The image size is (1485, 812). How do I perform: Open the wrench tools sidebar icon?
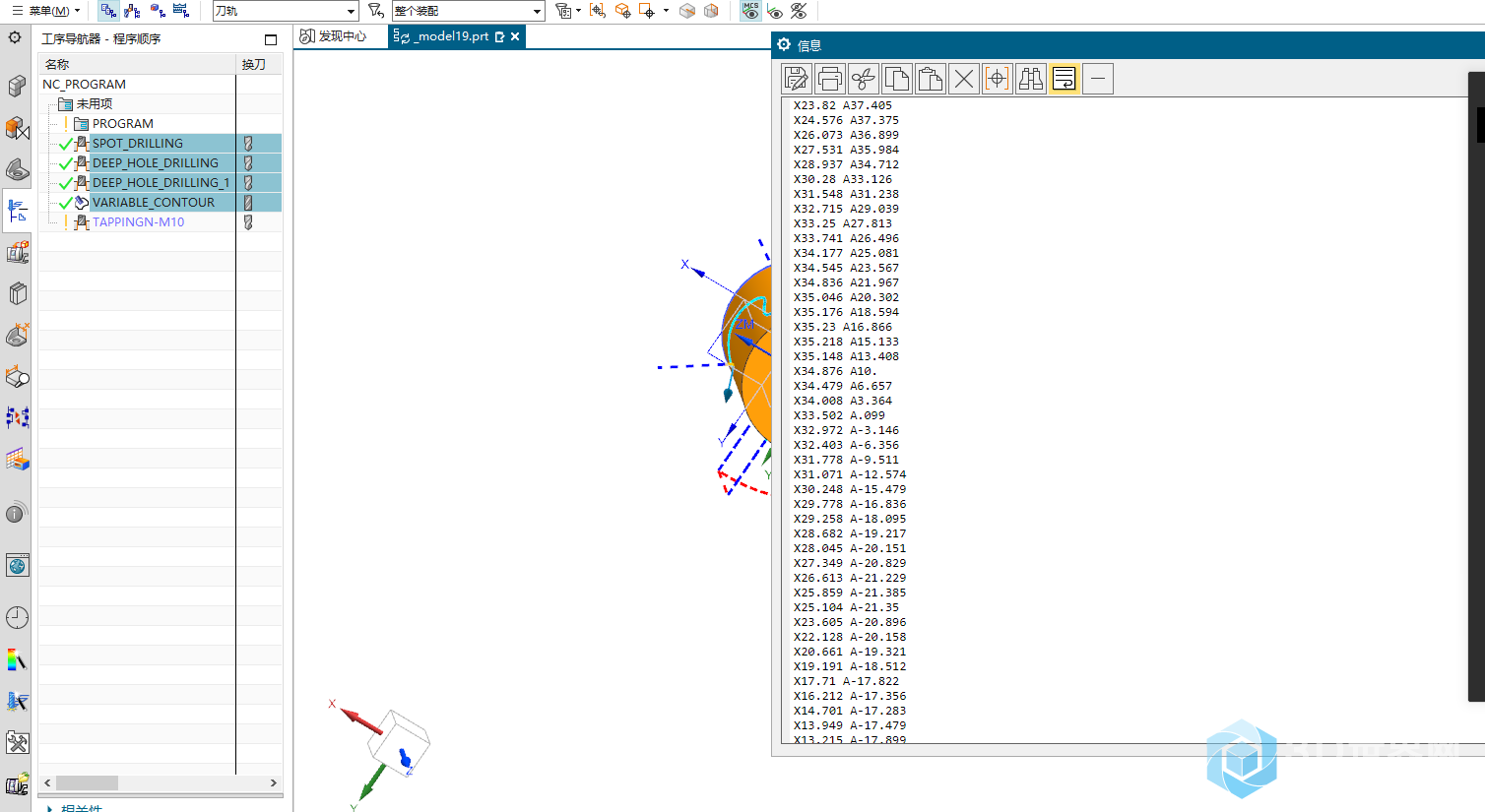(x=17, y=742)
